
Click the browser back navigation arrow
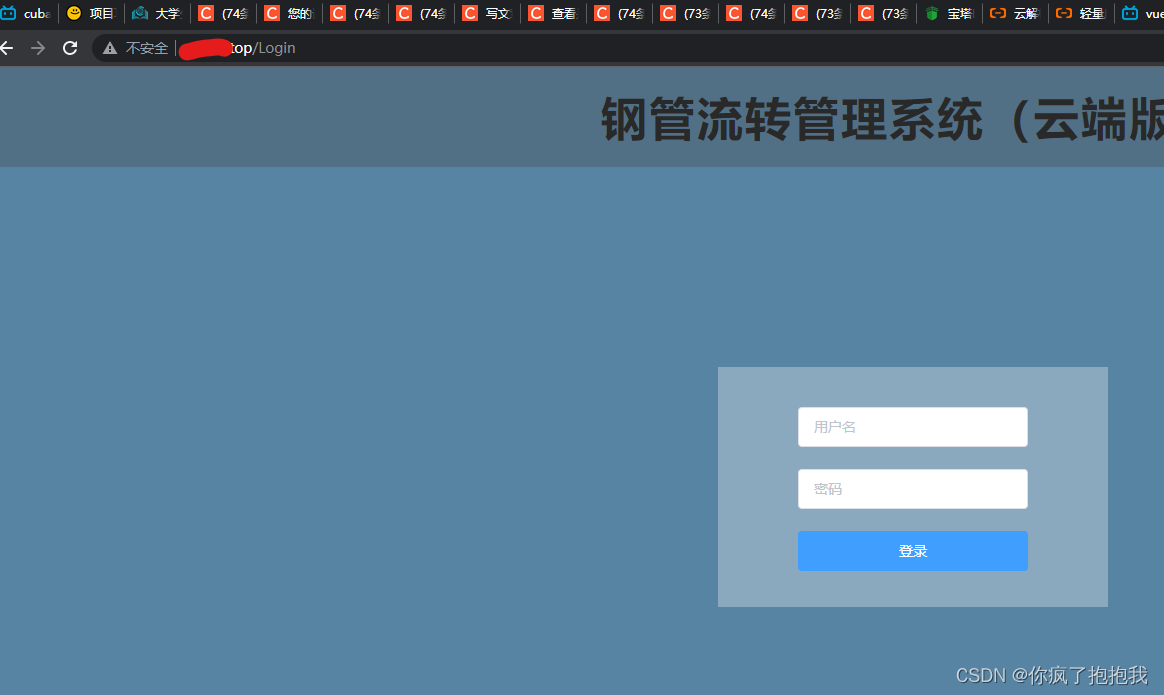[x=8, y=47]
